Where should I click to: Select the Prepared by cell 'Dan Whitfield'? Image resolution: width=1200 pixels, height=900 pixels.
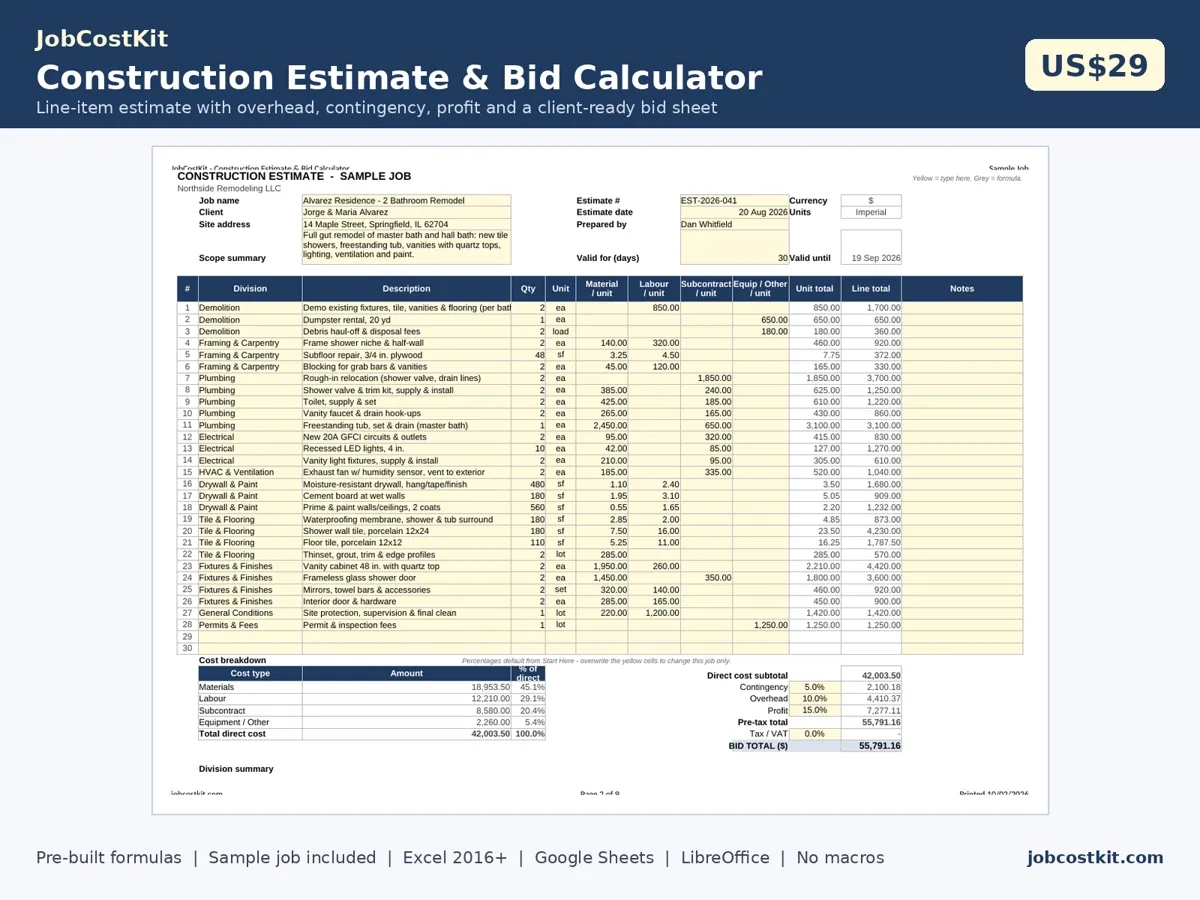click(x=734, y=224)
